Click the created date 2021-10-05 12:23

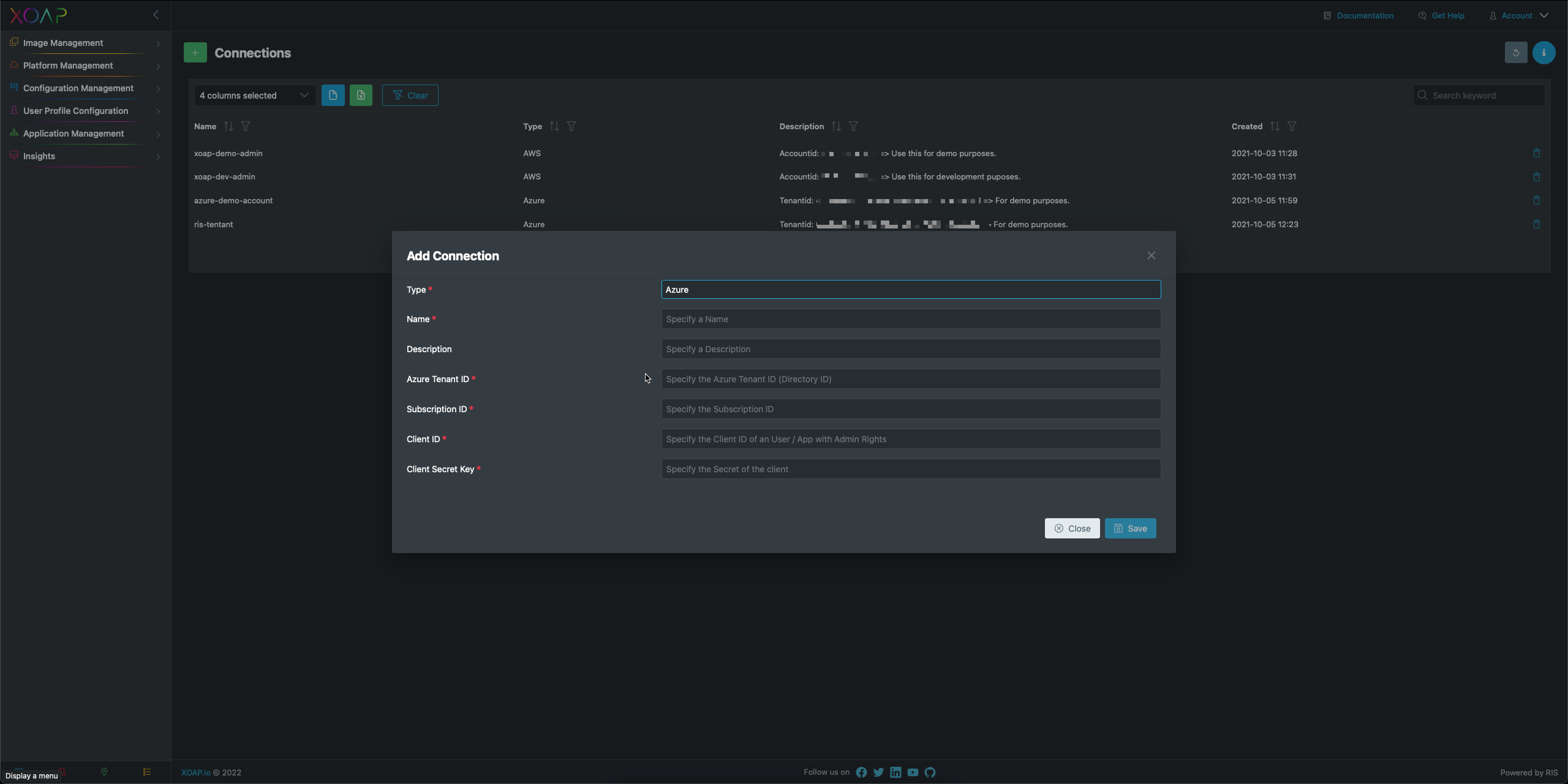1265,224
